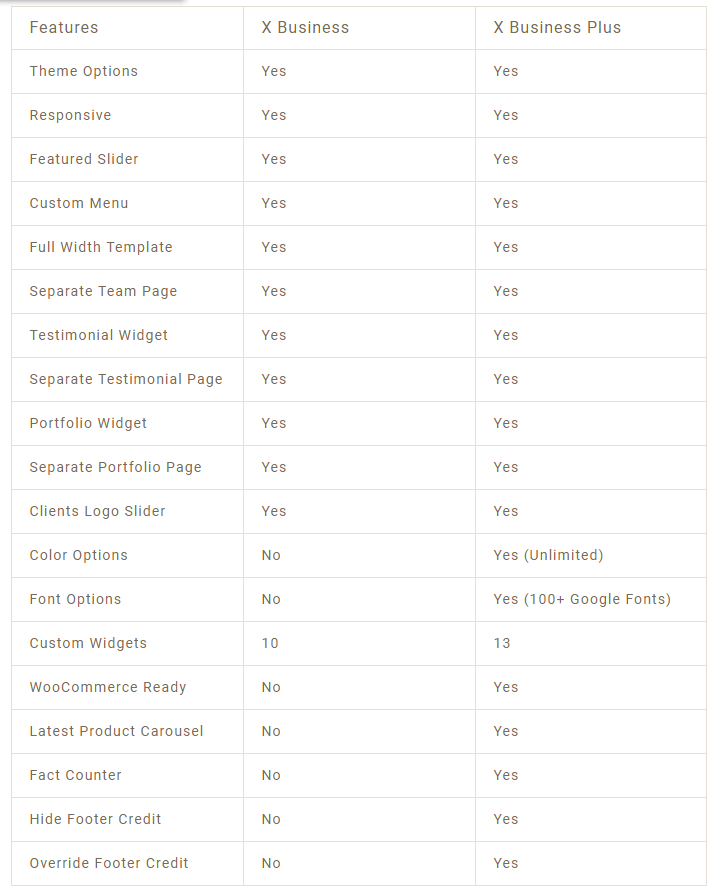Click the Custom Widgets value 10

pyautogui.click(x=270, y=643)
